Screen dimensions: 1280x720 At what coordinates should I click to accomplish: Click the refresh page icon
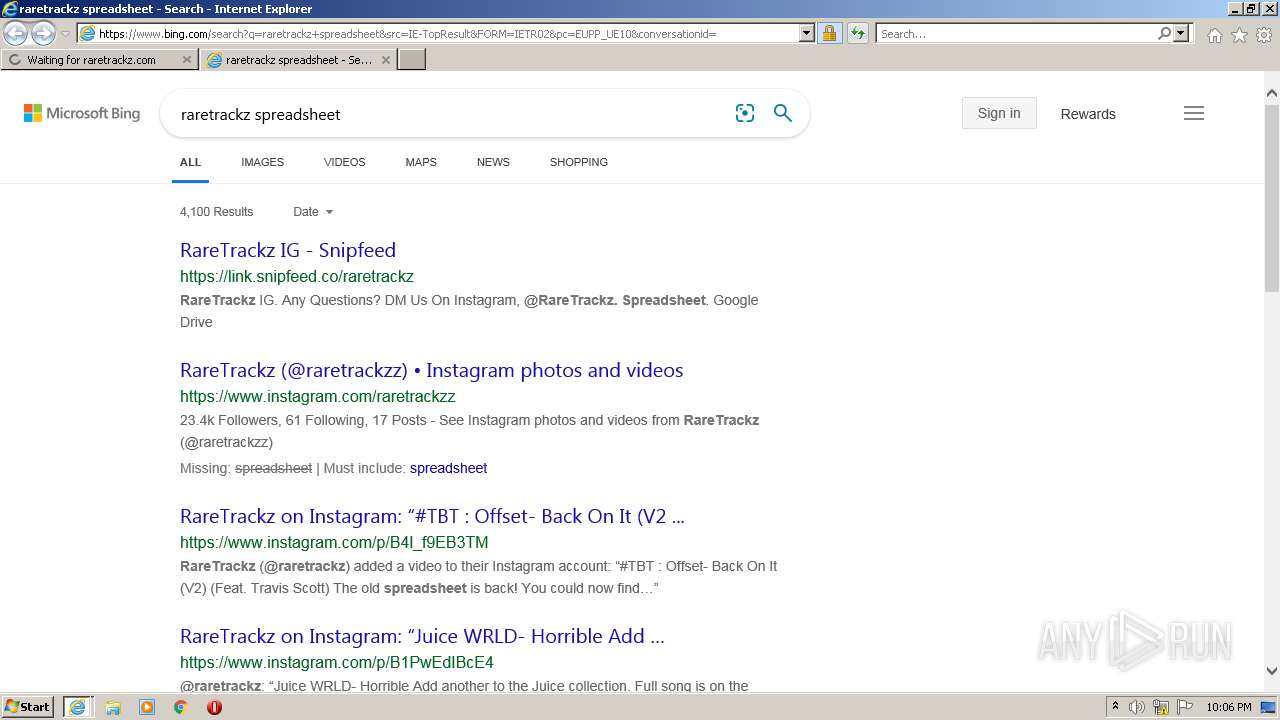[x=857, y=33]
